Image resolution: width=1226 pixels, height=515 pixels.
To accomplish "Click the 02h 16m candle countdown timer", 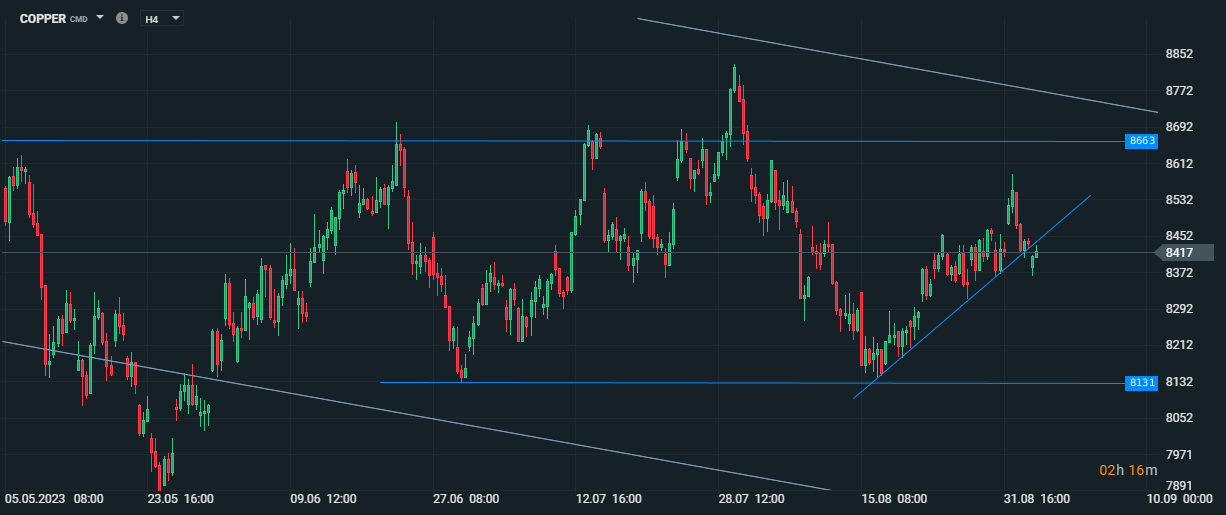I will (1129, 470).
